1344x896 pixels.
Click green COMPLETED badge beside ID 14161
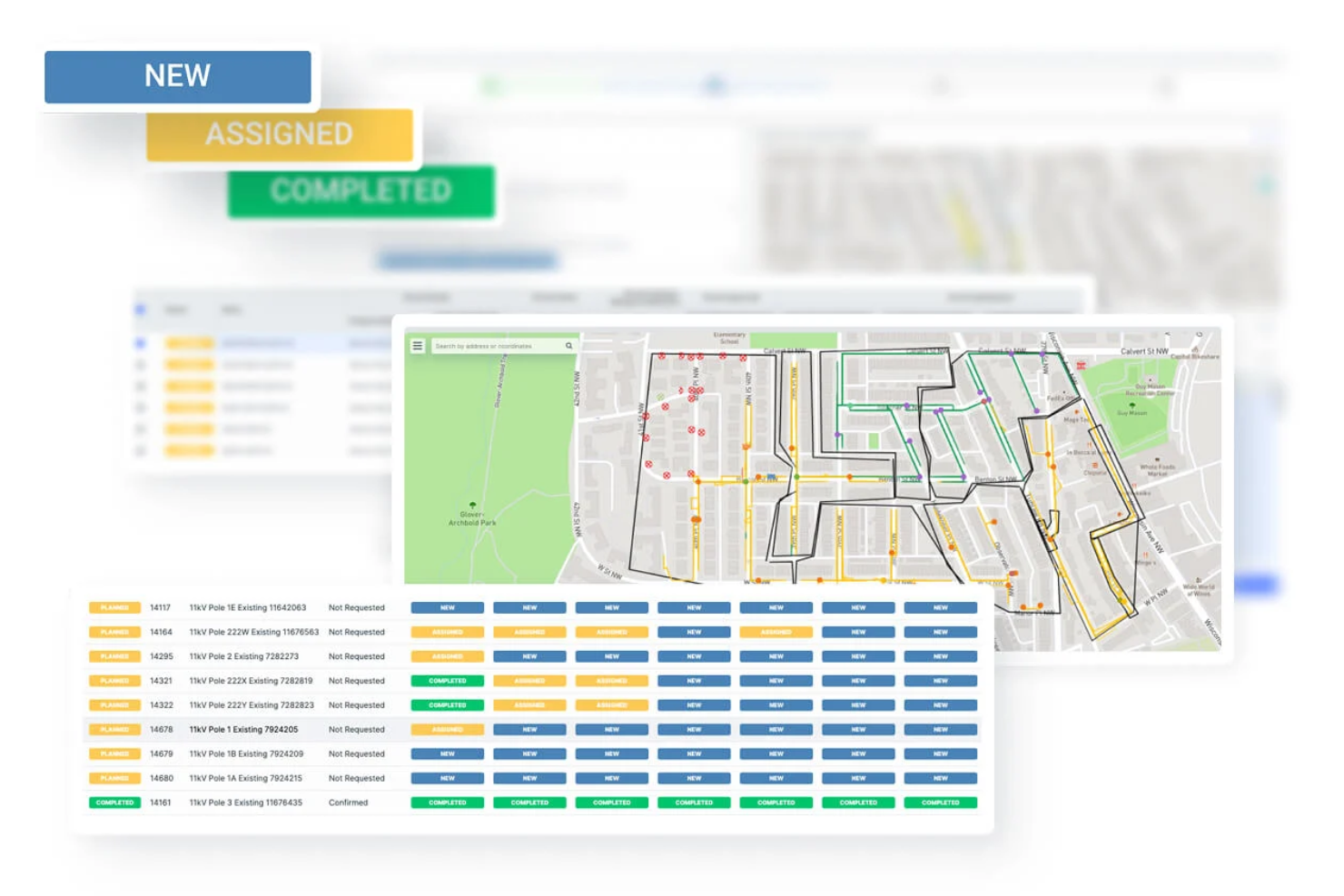click(x=114, y=802)
